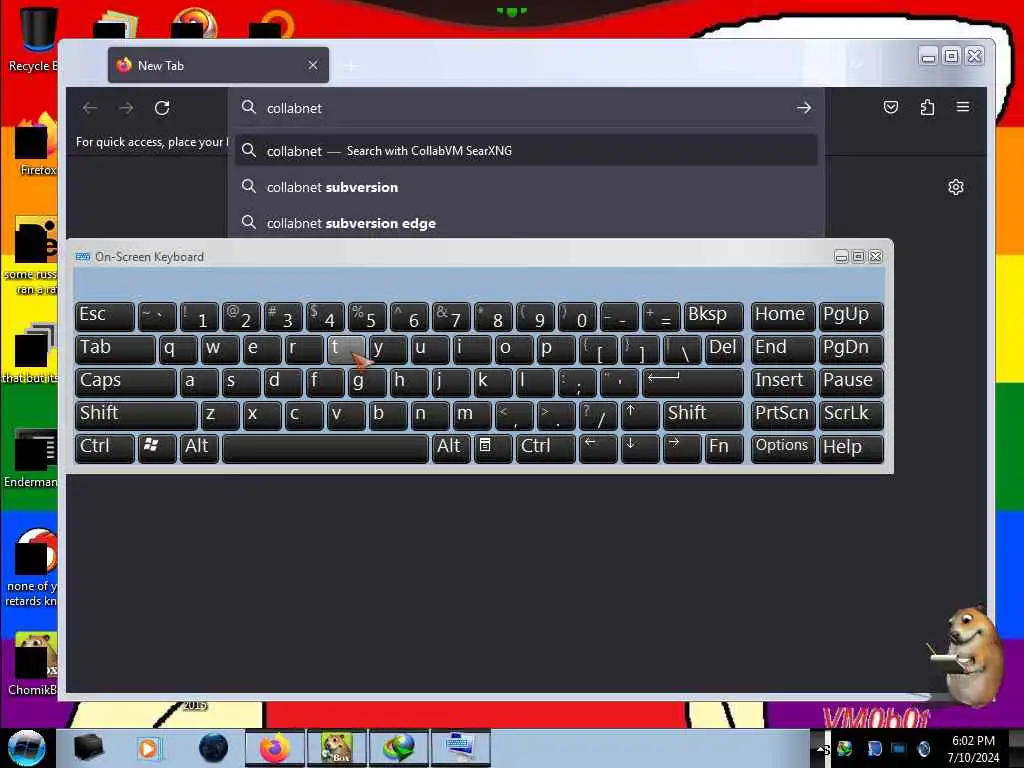Open list all tabs dropdown chevron
The width and height of the screenshot is (1024, 768).
click(x=858, y=65)
